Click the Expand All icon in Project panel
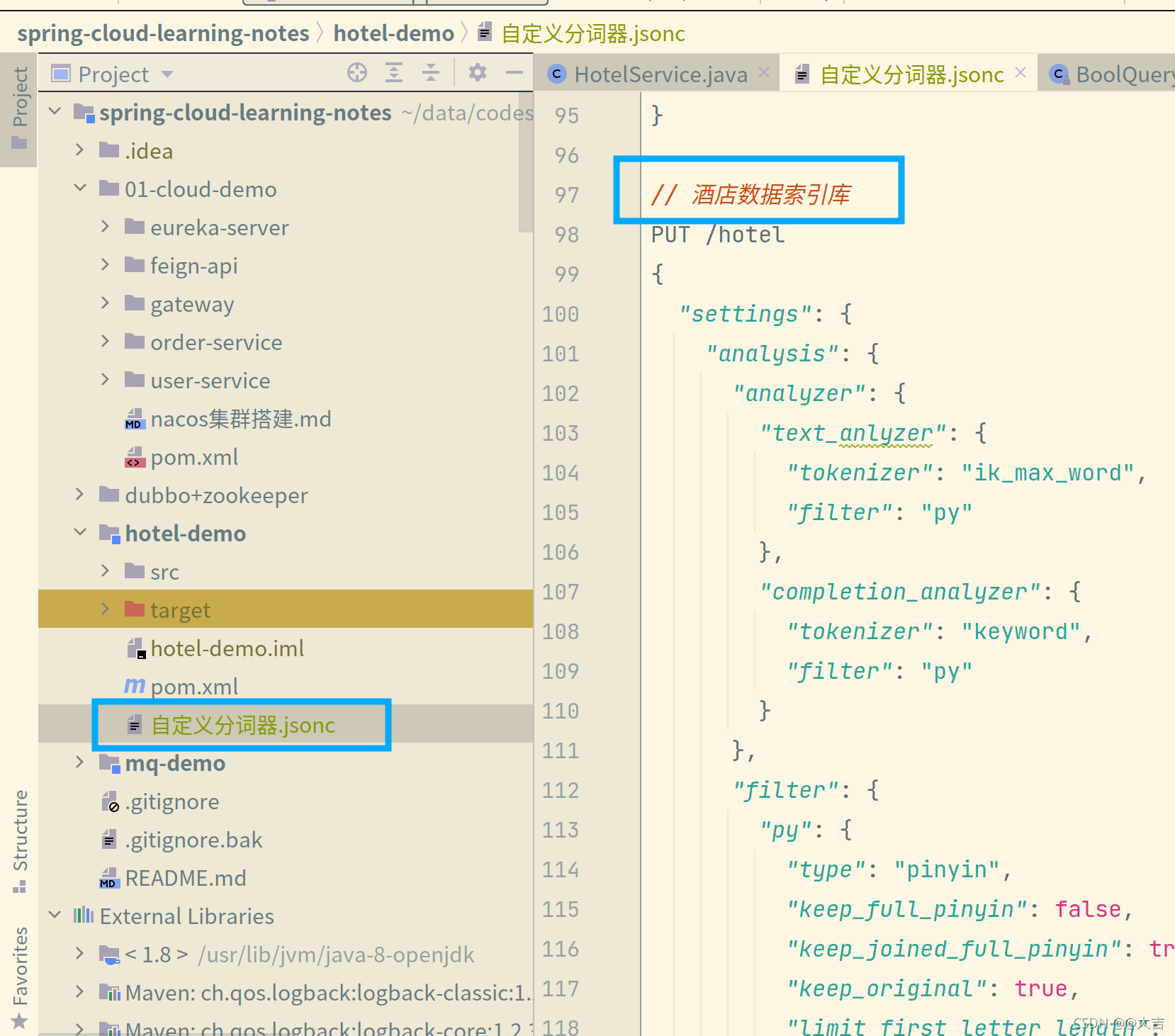The image size is (1175, 1036). [x=394, y=73]
